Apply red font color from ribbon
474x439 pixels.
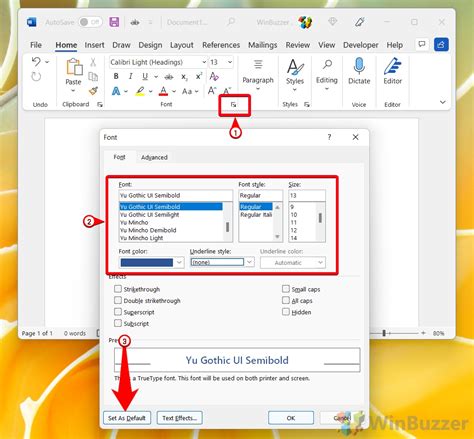pyautogui.click(x=163, y=91)
